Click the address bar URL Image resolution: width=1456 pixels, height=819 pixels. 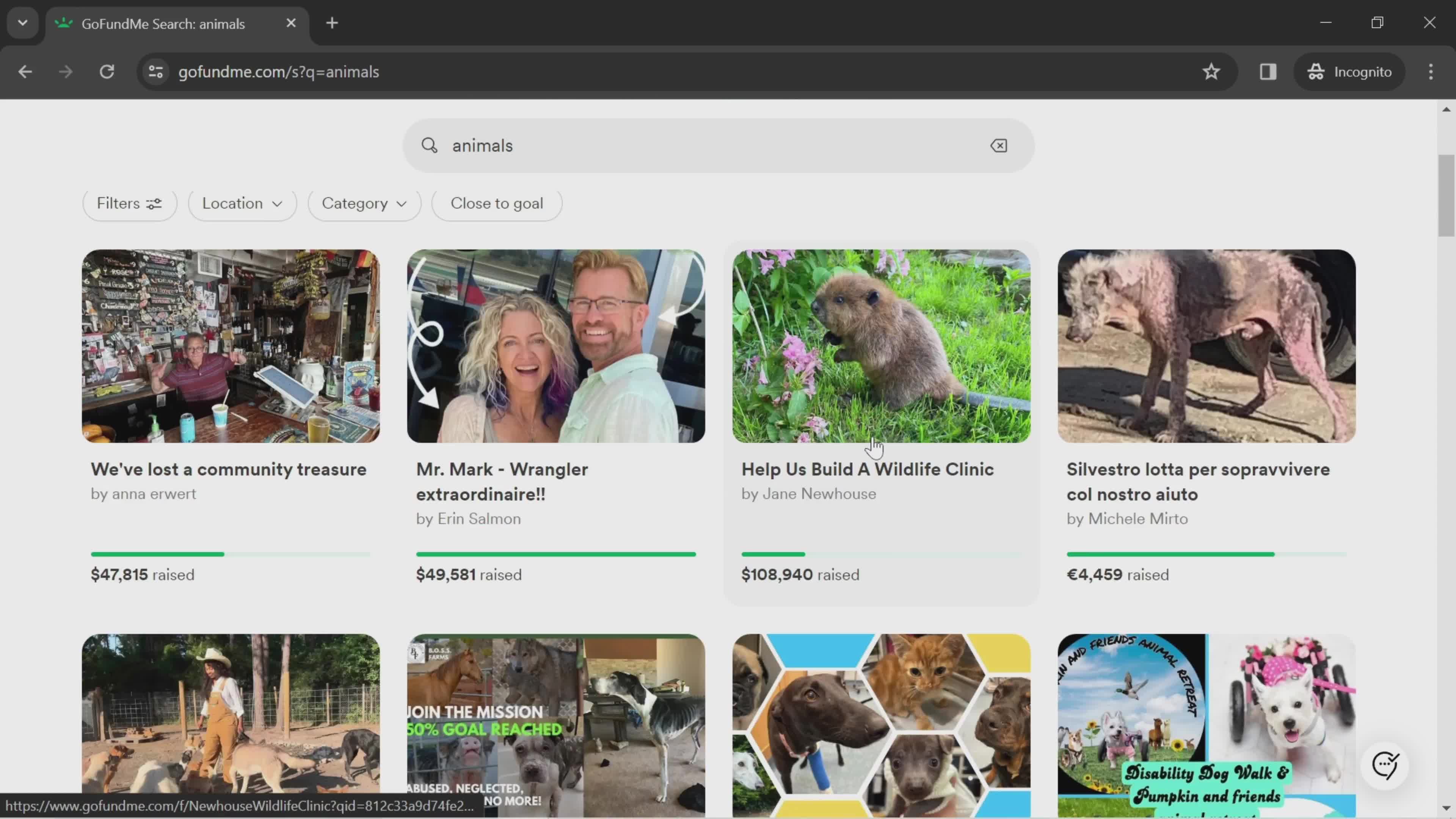click(x=279, y=72)
